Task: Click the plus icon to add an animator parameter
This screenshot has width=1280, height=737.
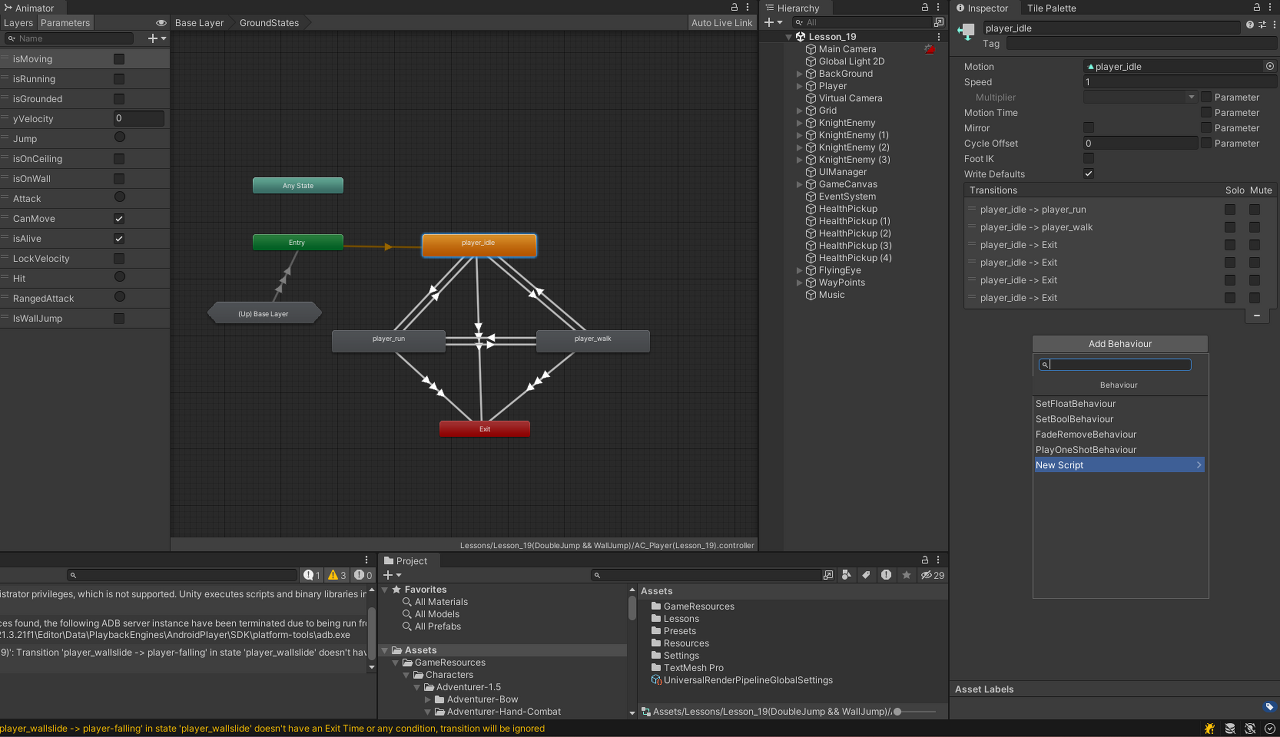Action: 150,38
